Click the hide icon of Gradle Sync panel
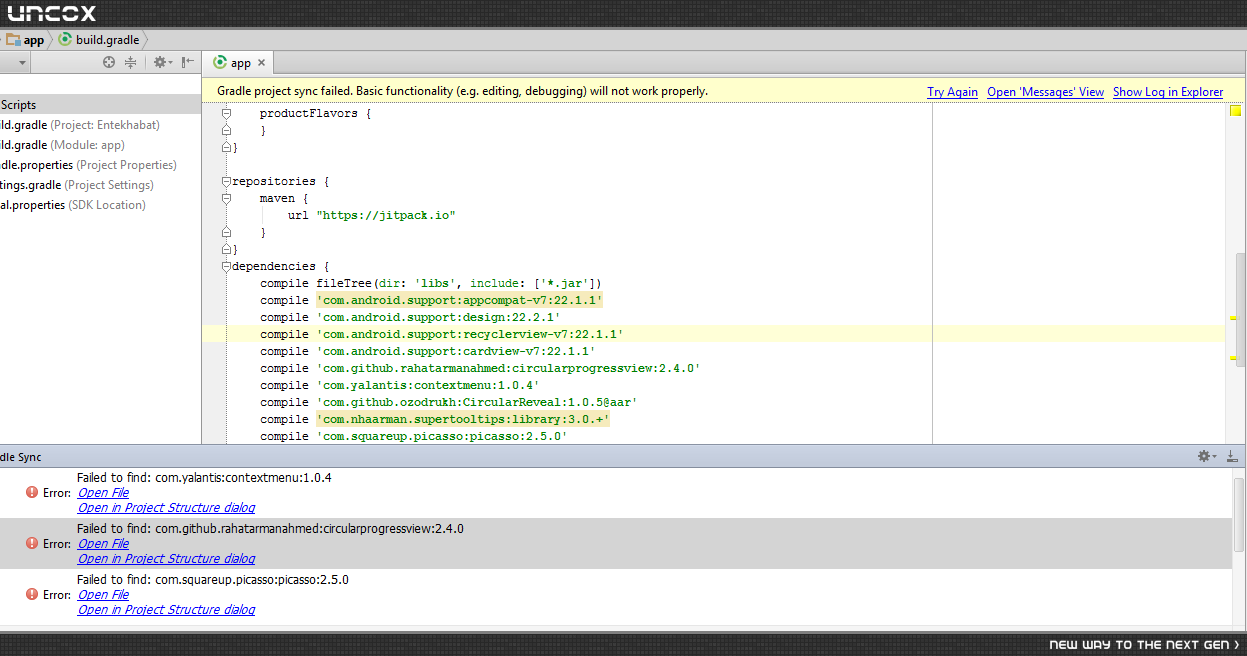The height and width of the screenshot is (656, 1247). [x=1233, y=456]
